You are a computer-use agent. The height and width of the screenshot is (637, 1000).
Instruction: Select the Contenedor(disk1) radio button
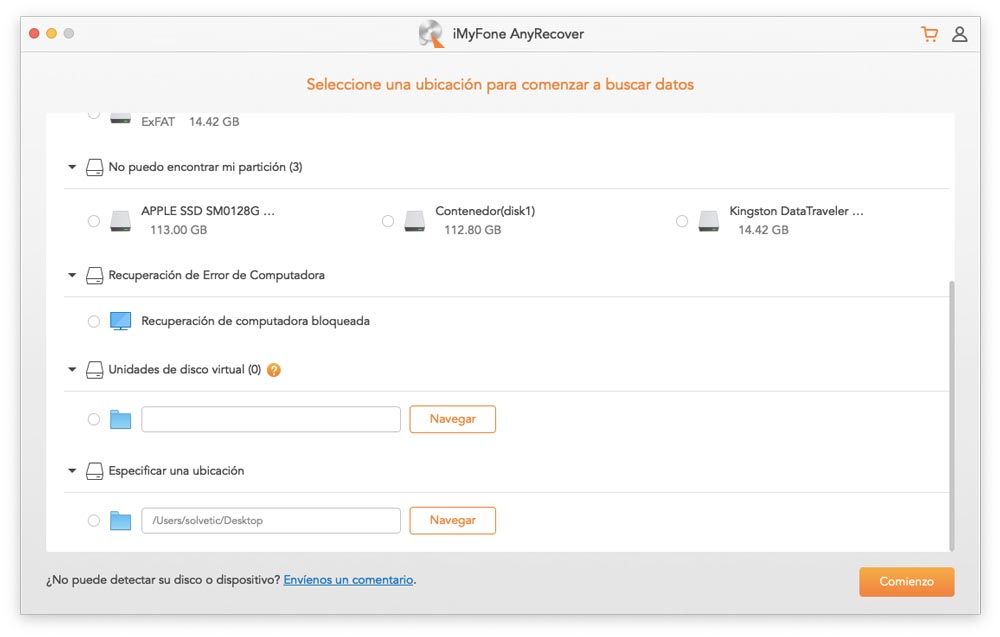point(388,221)
